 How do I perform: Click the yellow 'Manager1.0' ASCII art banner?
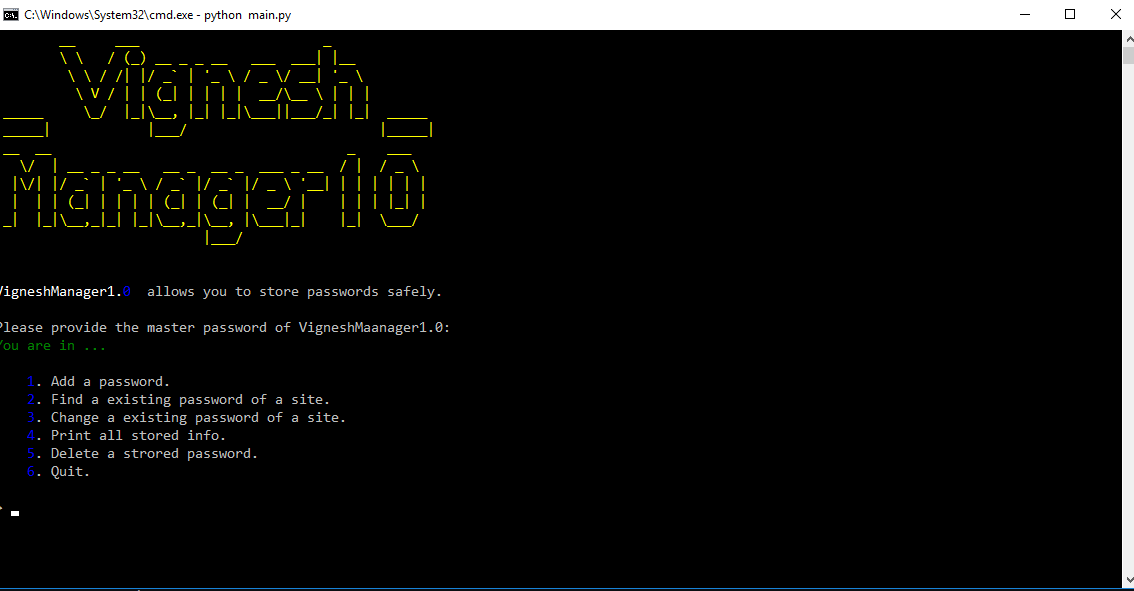tap(213, 197)
